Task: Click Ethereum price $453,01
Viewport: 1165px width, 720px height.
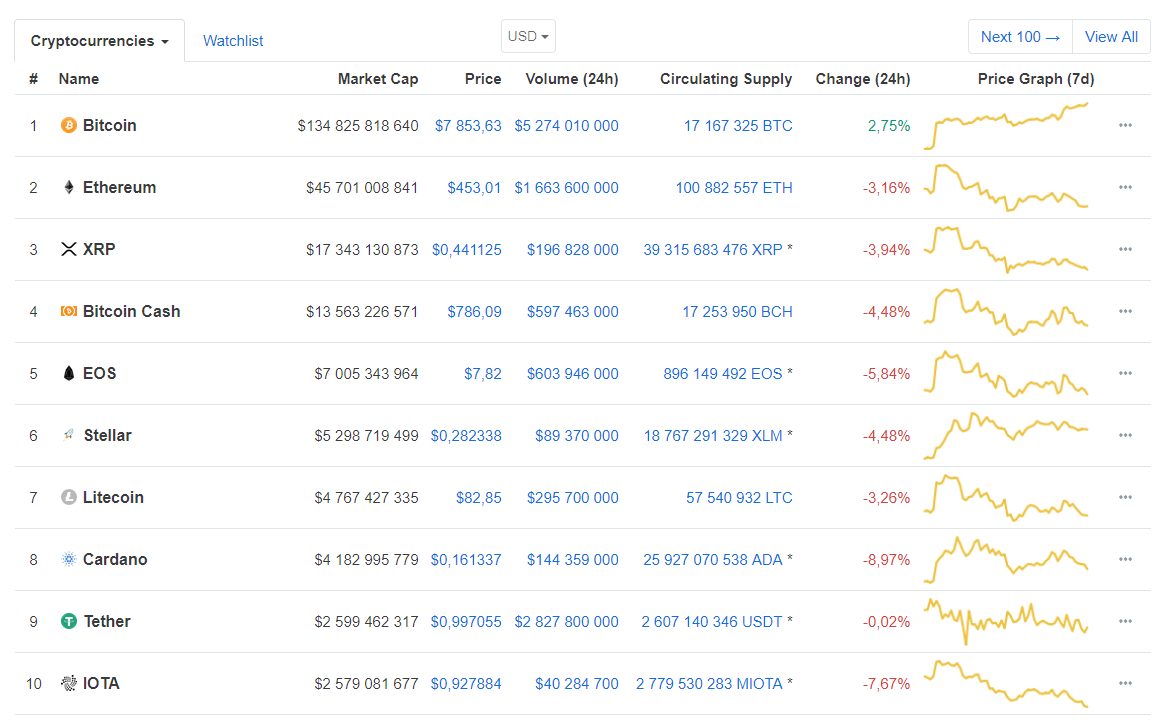Action: [x=474, y=188]
